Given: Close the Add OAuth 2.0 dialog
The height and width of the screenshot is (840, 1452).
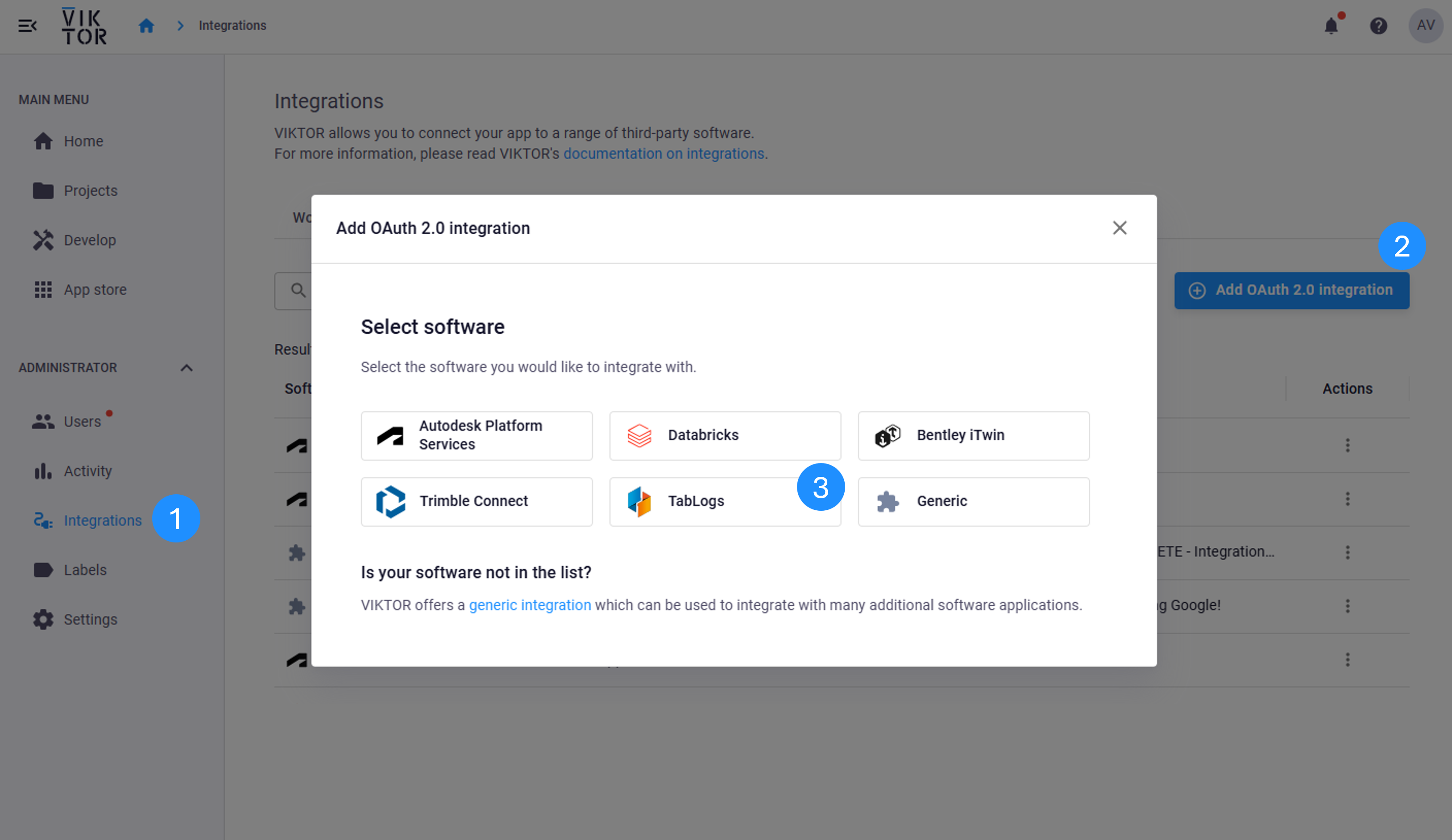Looking at the screenshot, I should click(1120, 228).
